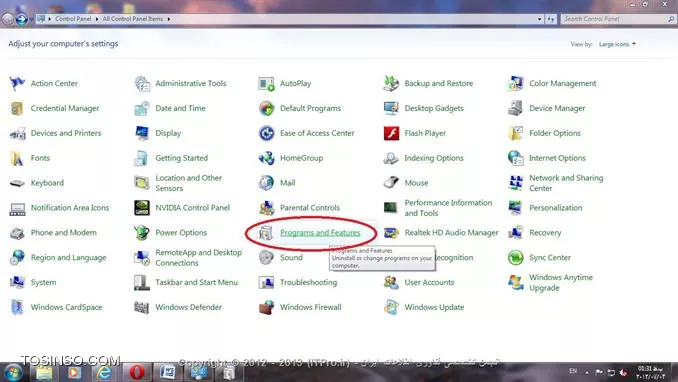This screenshot has width=678, height=382.
Task: Open Desktop Gadgets link
Action: click(x=434, y=108)
